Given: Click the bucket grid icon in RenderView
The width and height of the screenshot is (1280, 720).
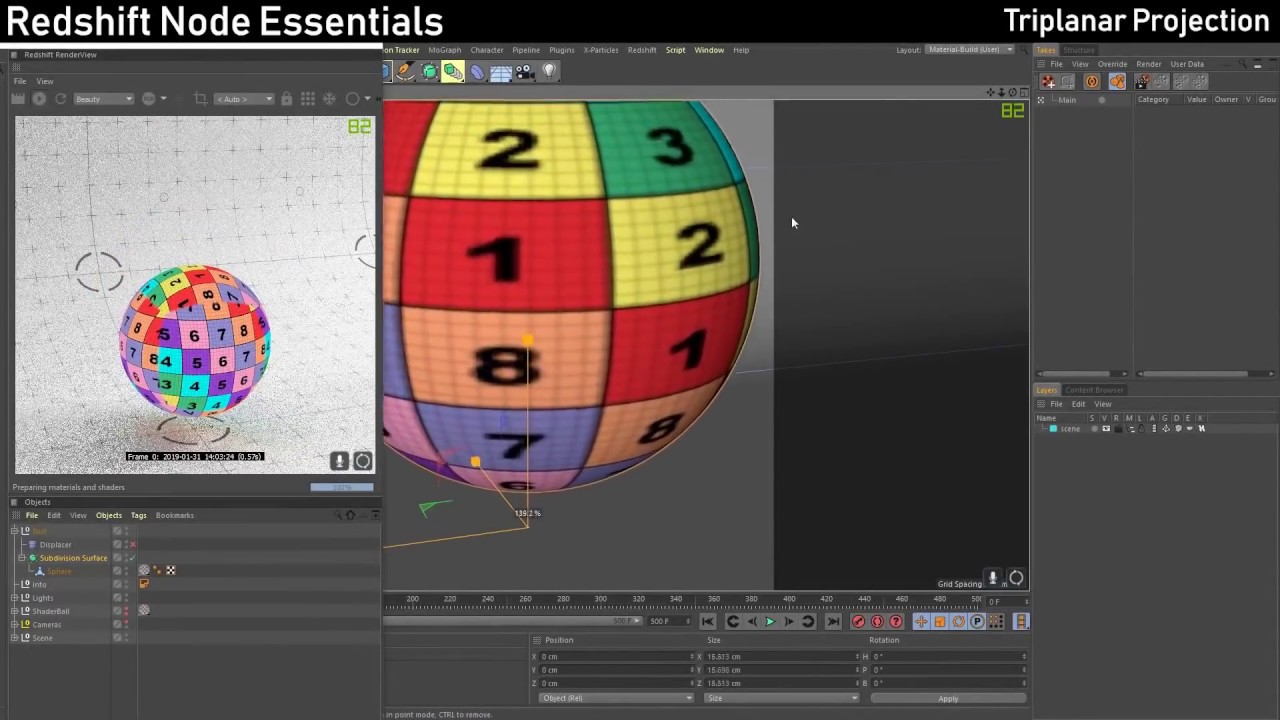Looking at the screenshot, I should [308, 99].
